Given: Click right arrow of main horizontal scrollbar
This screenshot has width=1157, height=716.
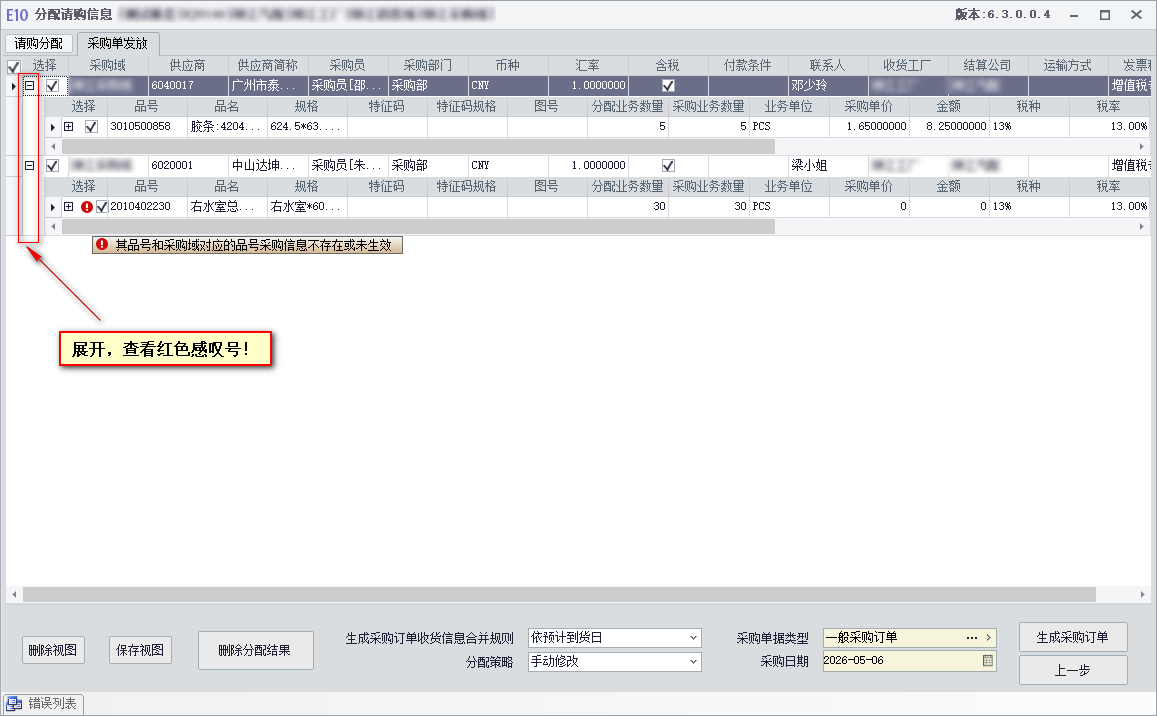Looking at the screenshot, I should coord(1142,594).
